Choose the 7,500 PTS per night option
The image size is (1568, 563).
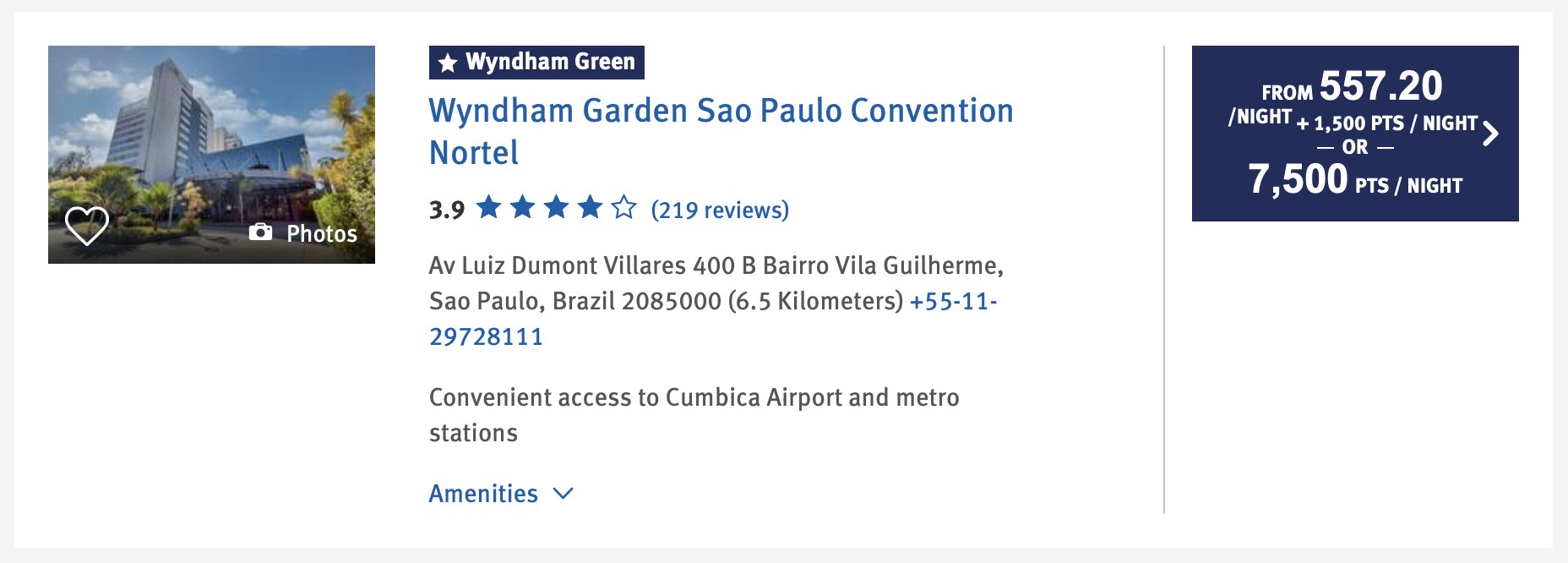[1355, 179]
